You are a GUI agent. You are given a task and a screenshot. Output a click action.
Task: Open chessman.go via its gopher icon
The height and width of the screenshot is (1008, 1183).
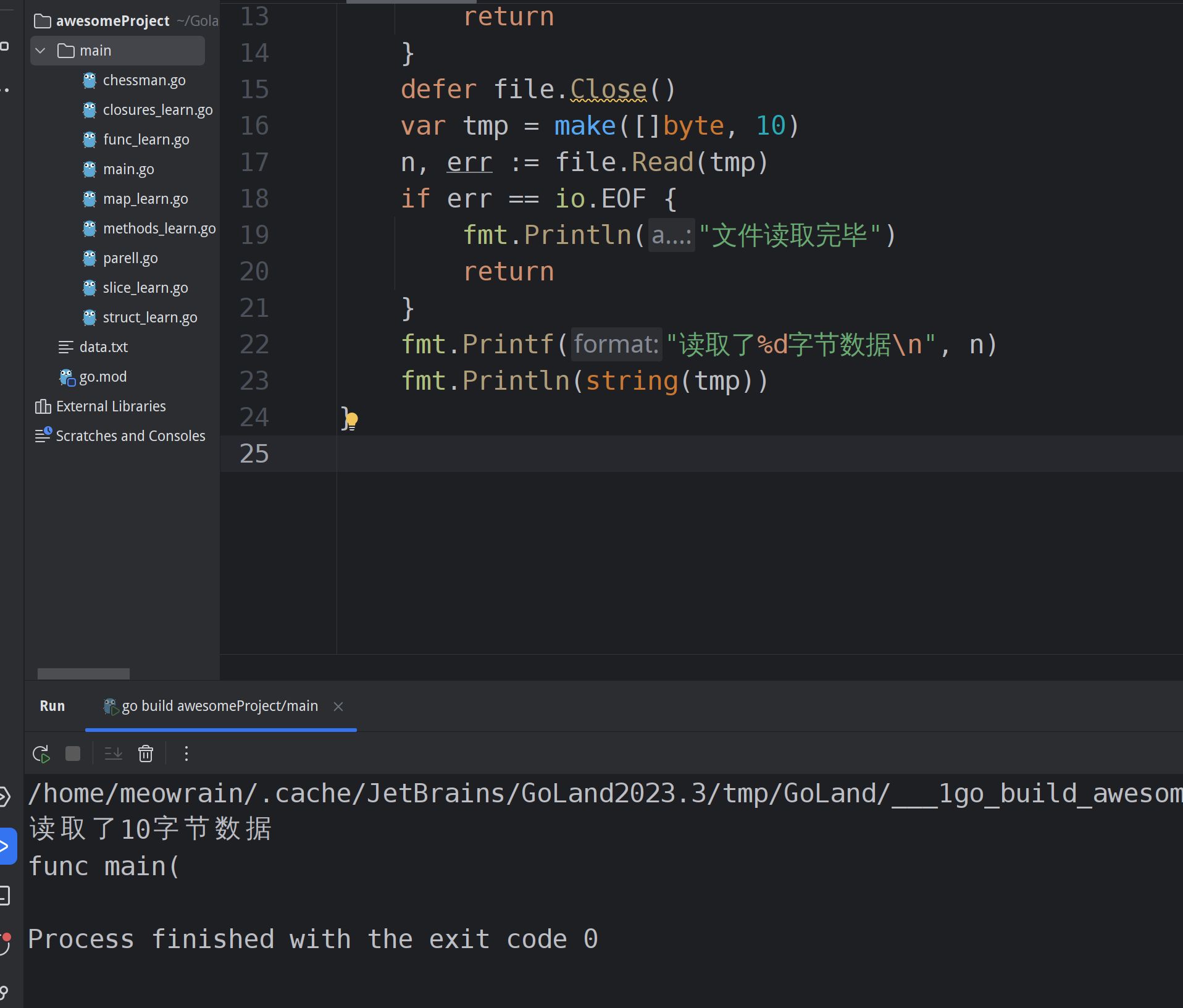[x=90, y=80]
